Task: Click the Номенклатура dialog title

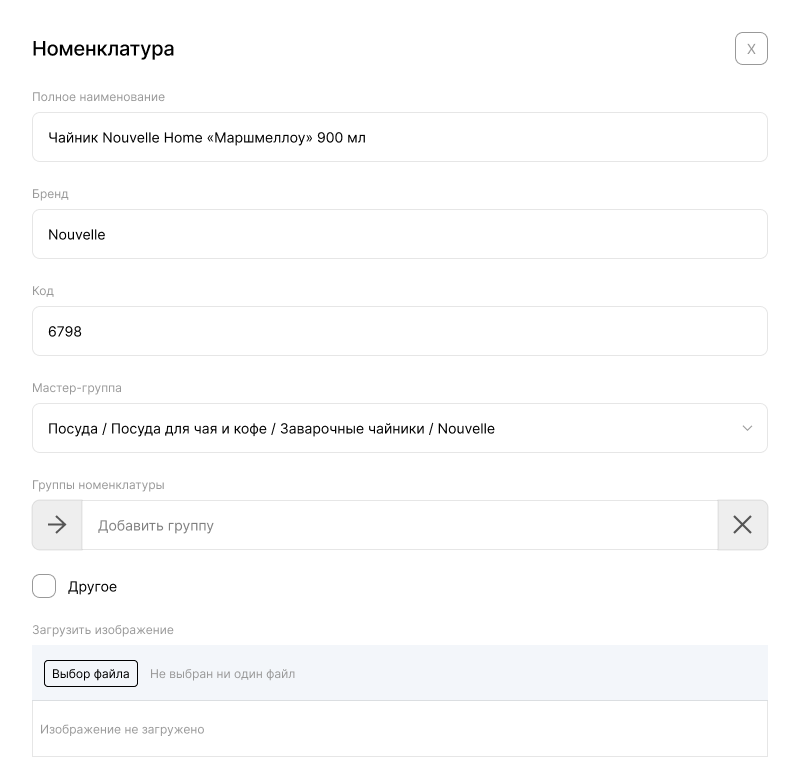Action: 103,49
